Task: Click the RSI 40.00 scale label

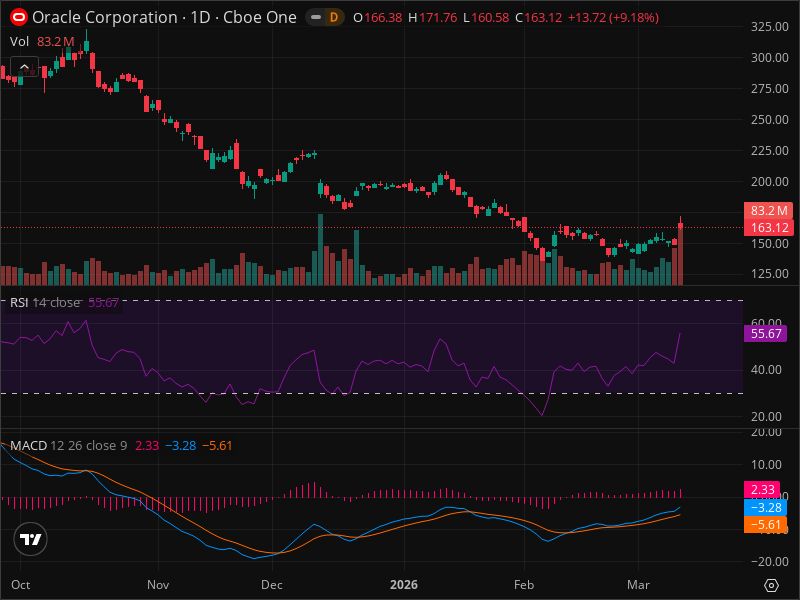Action: 766,370
